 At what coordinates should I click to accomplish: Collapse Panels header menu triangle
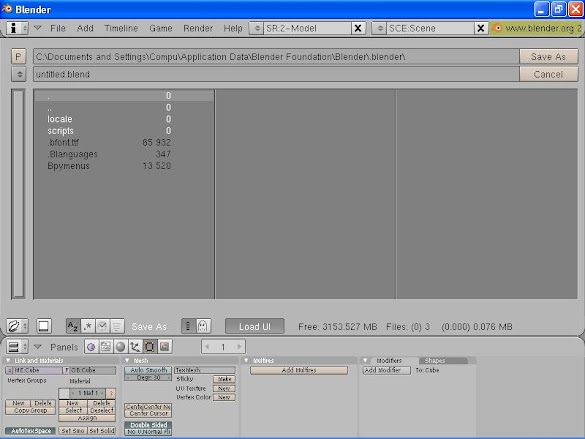coord(38,347)
